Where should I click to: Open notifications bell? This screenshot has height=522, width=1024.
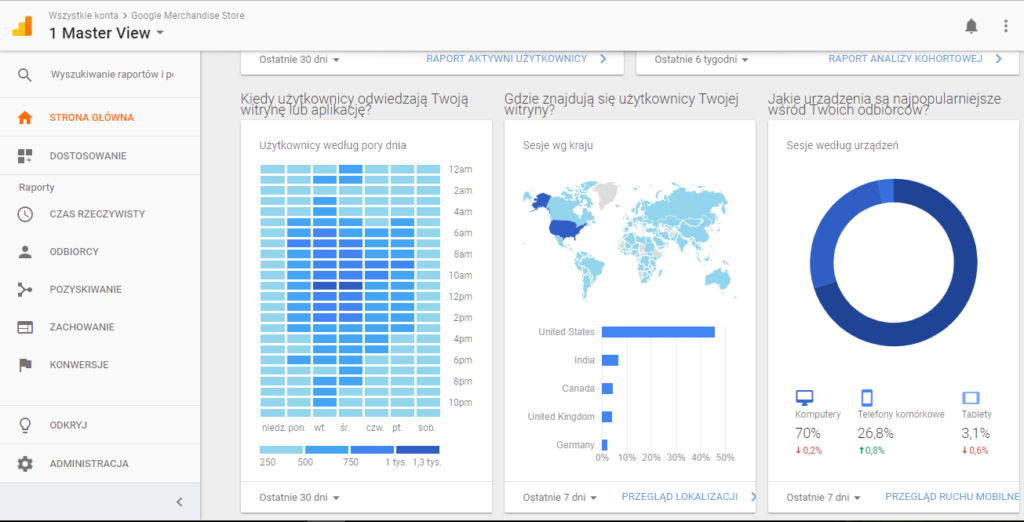972,26
